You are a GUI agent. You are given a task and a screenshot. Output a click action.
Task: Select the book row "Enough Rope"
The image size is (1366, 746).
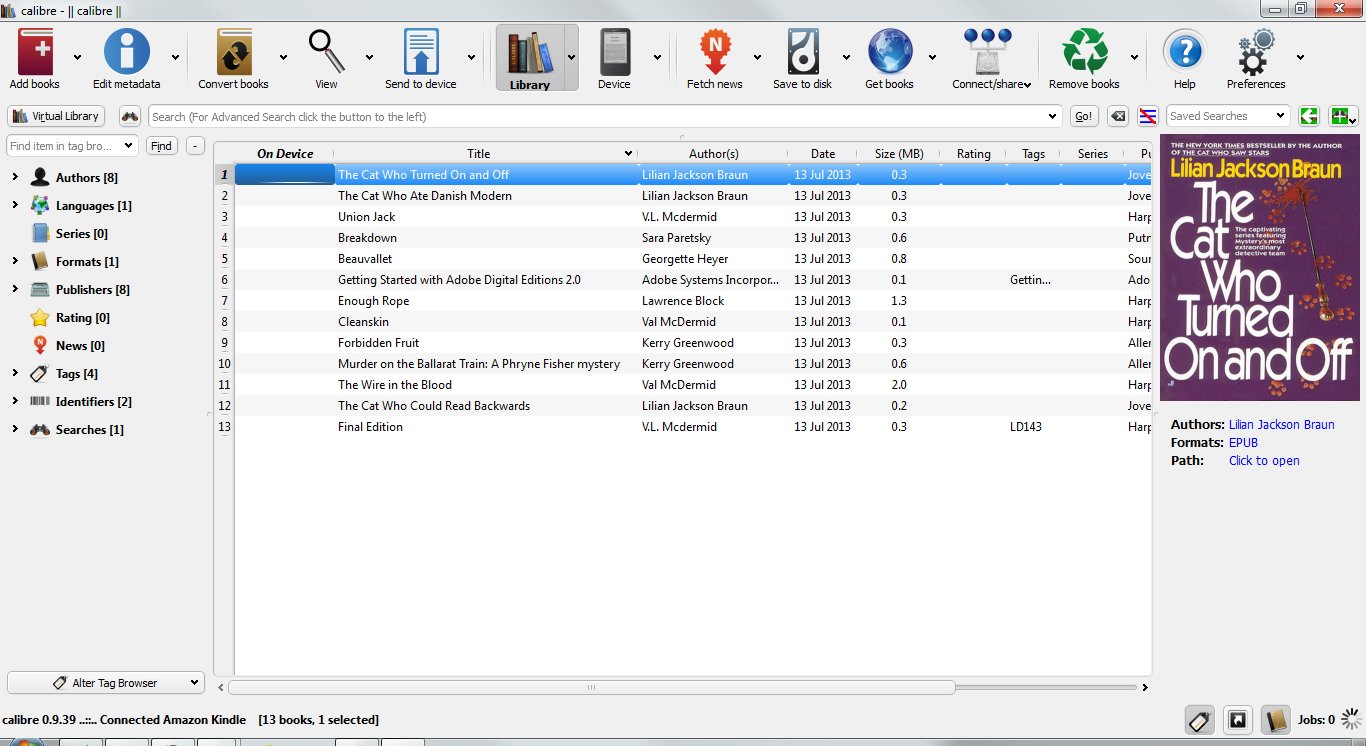point(693,300)
